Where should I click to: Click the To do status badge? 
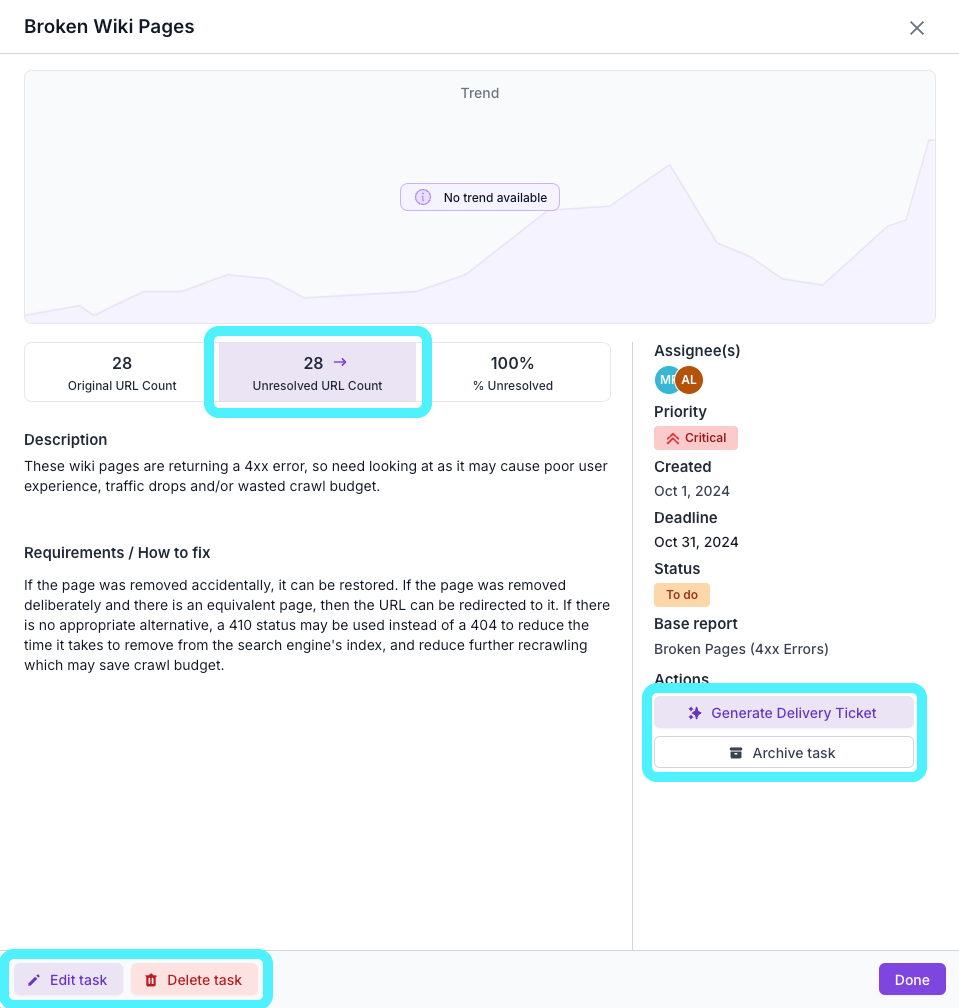(682, 595)
